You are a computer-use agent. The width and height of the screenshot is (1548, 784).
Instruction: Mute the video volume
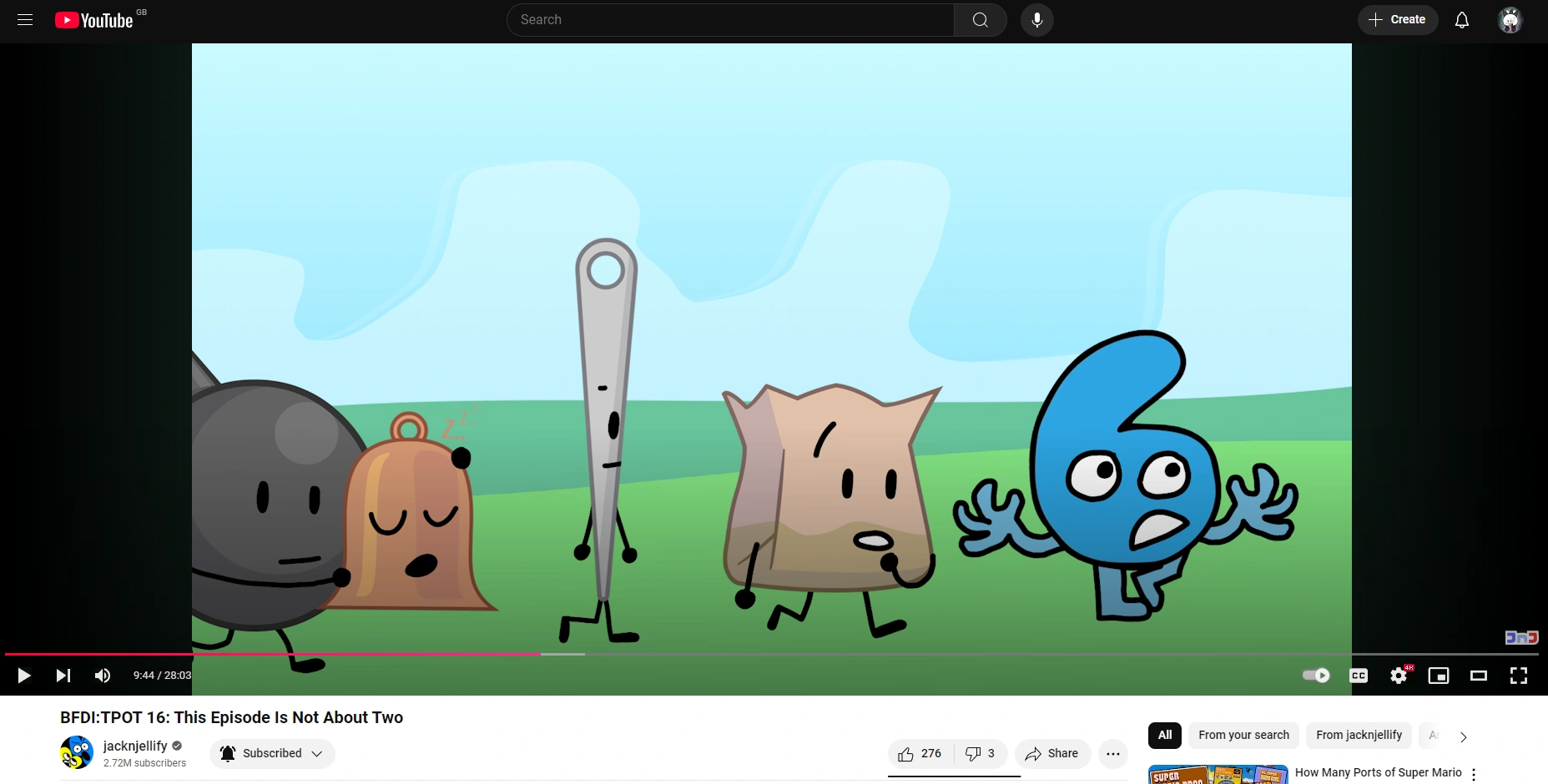[102, 676]
